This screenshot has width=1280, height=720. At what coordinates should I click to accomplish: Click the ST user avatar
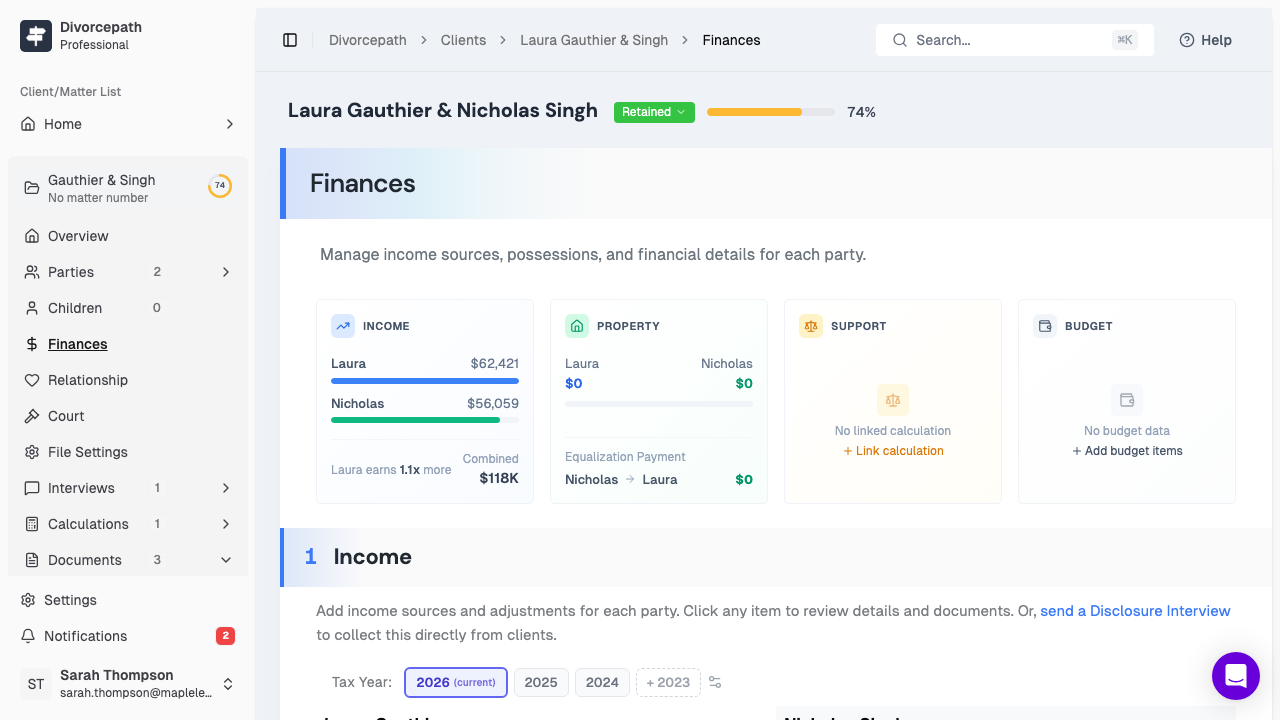(36, 684)
